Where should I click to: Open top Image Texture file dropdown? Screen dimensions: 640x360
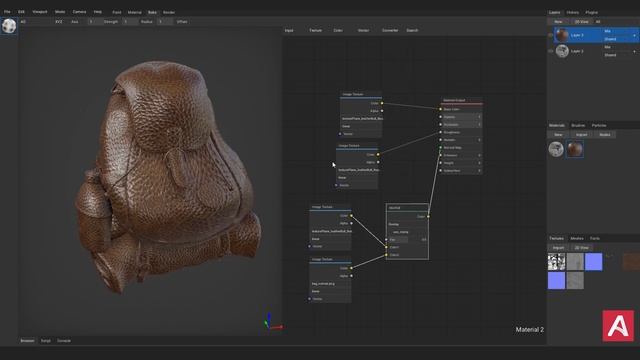[x=362, y=118]
